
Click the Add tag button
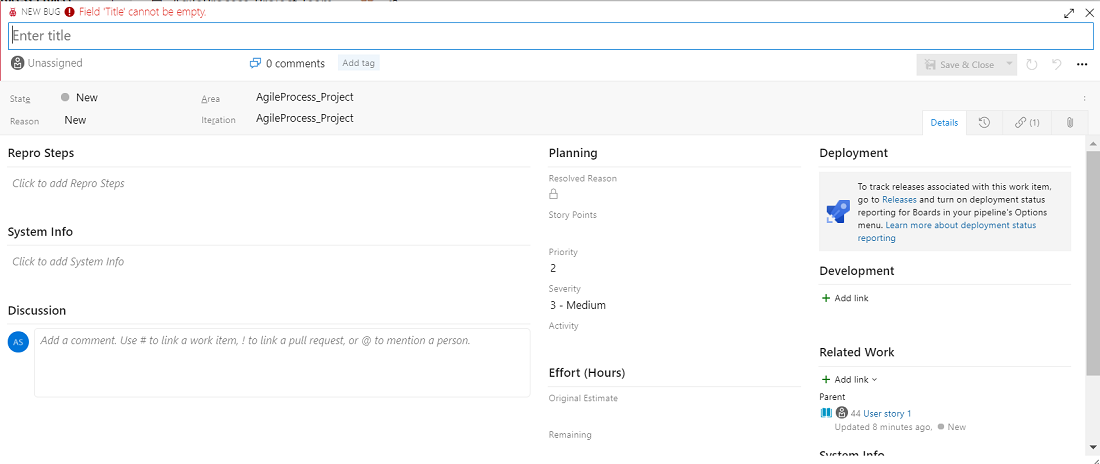pos(358,63)
